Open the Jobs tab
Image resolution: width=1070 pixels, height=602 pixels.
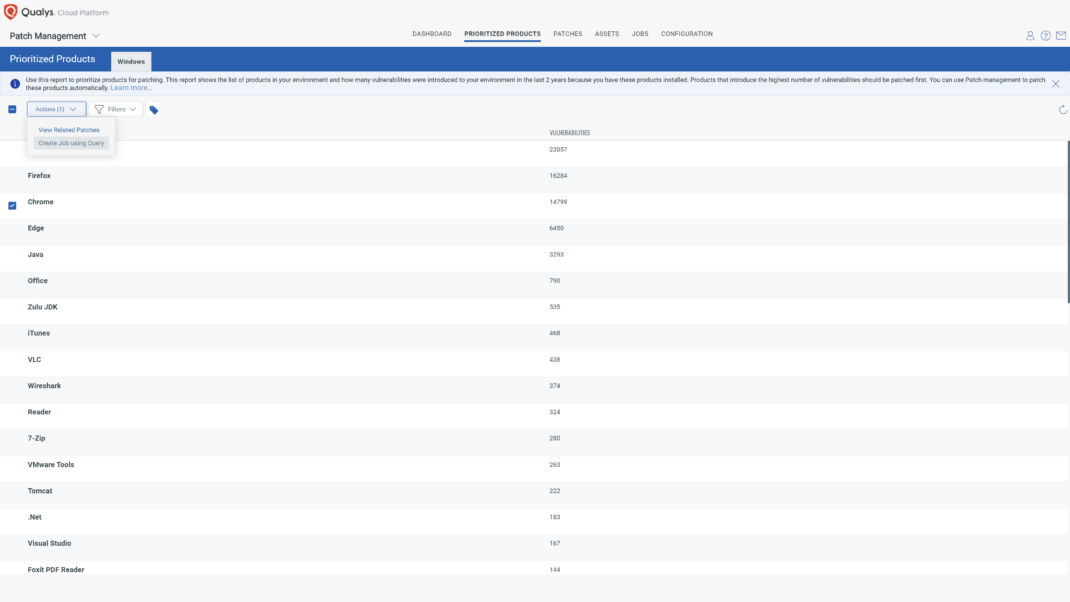(639, 33)
